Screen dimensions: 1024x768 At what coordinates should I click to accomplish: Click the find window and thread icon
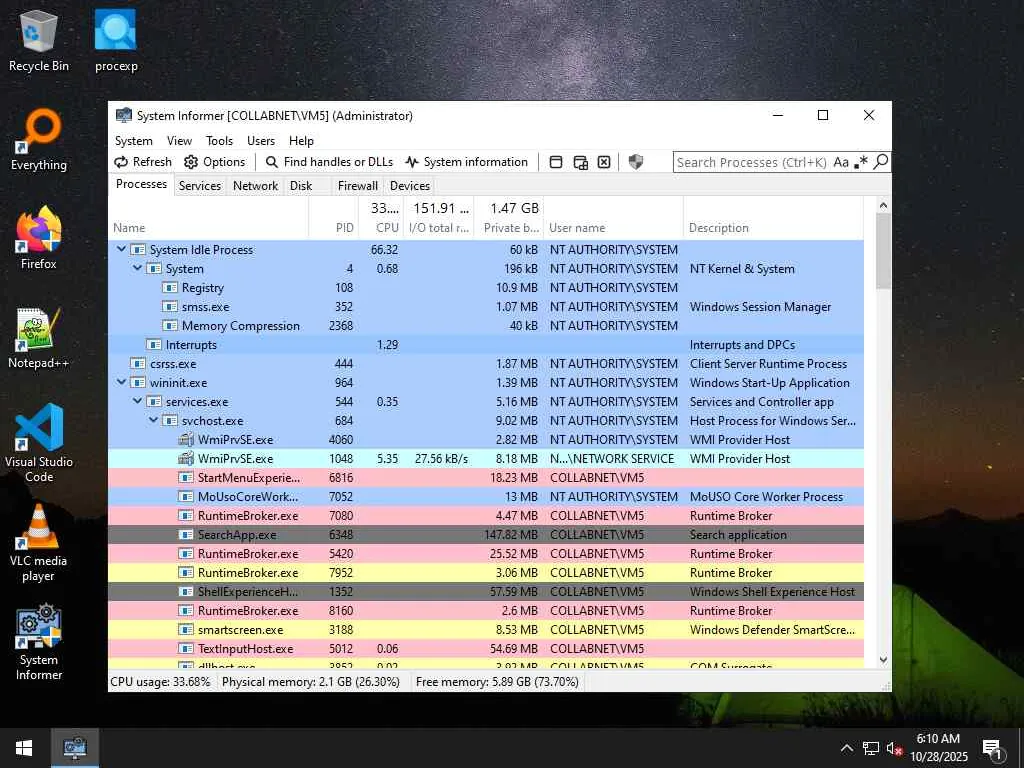tap(580, 162)
